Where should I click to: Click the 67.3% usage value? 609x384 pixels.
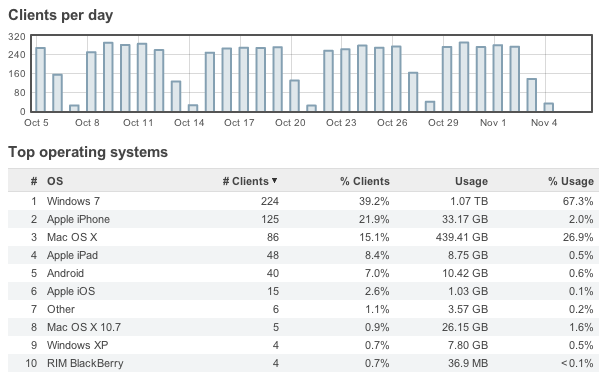578,201
